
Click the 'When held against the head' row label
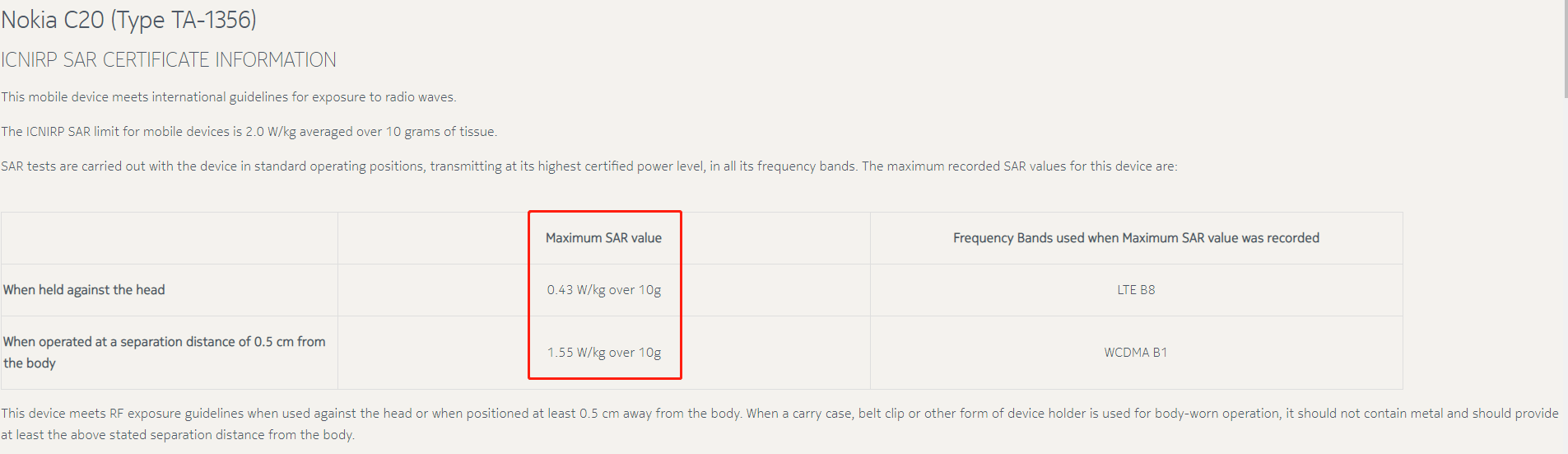pyautogui.click(x=84, y=290)
